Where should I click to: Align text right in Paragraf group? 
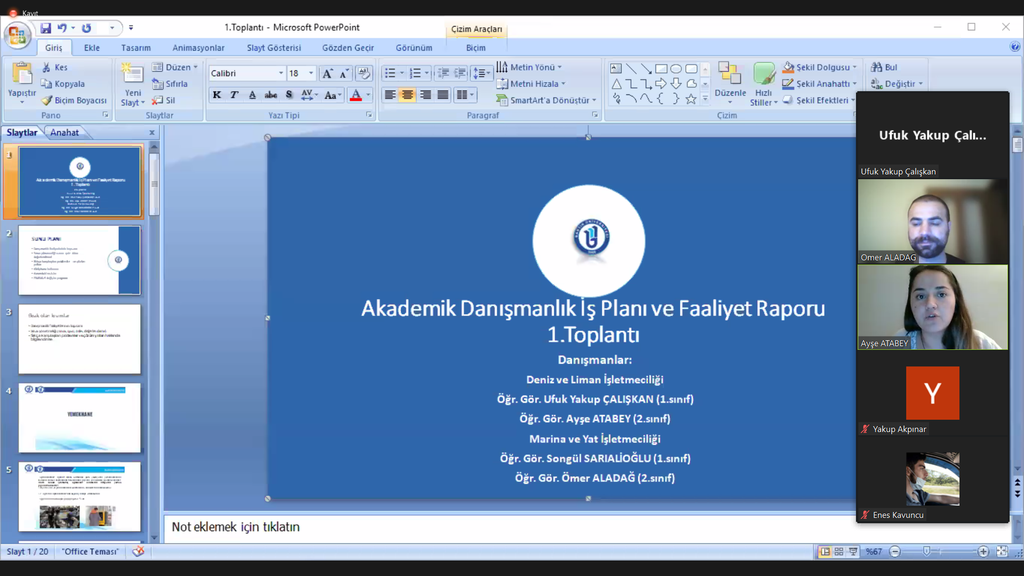[x=425, y=95]
